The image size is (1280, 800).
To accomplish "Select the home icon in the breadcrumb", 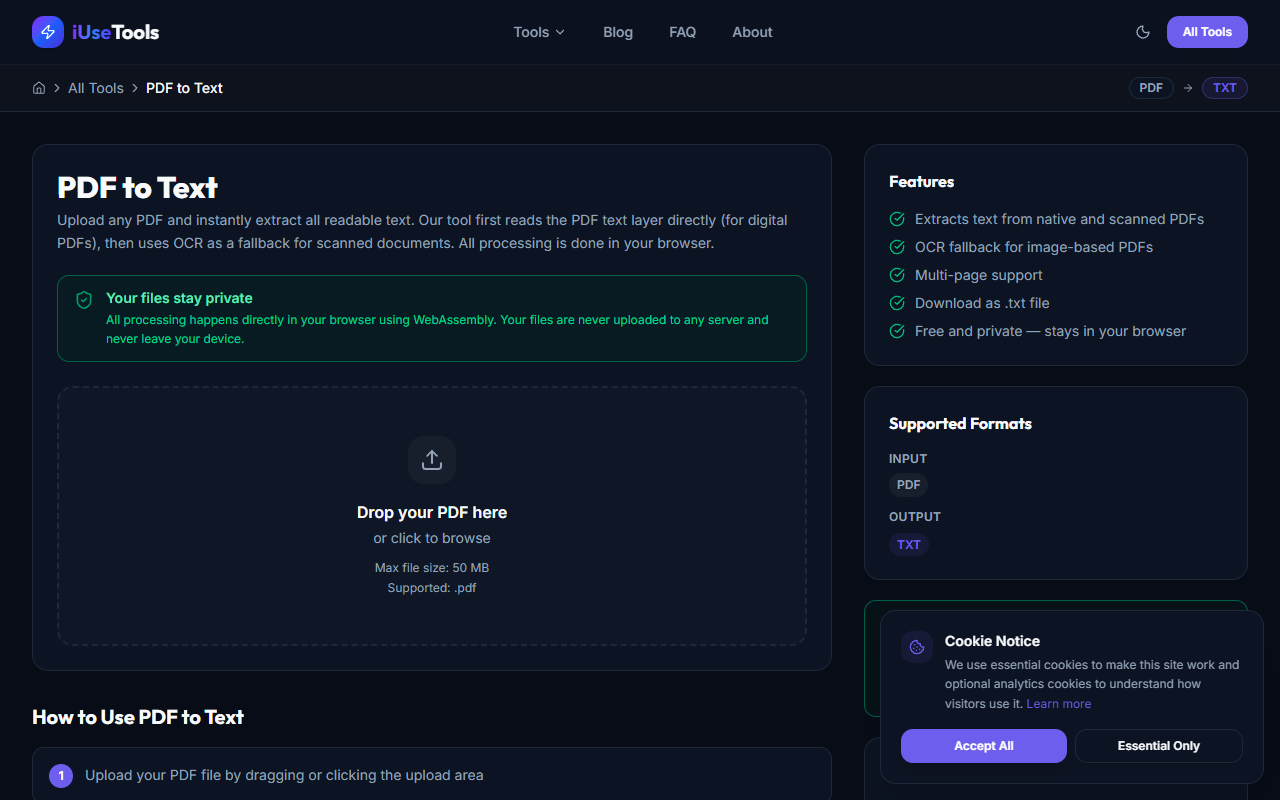I will coord(38,87).
